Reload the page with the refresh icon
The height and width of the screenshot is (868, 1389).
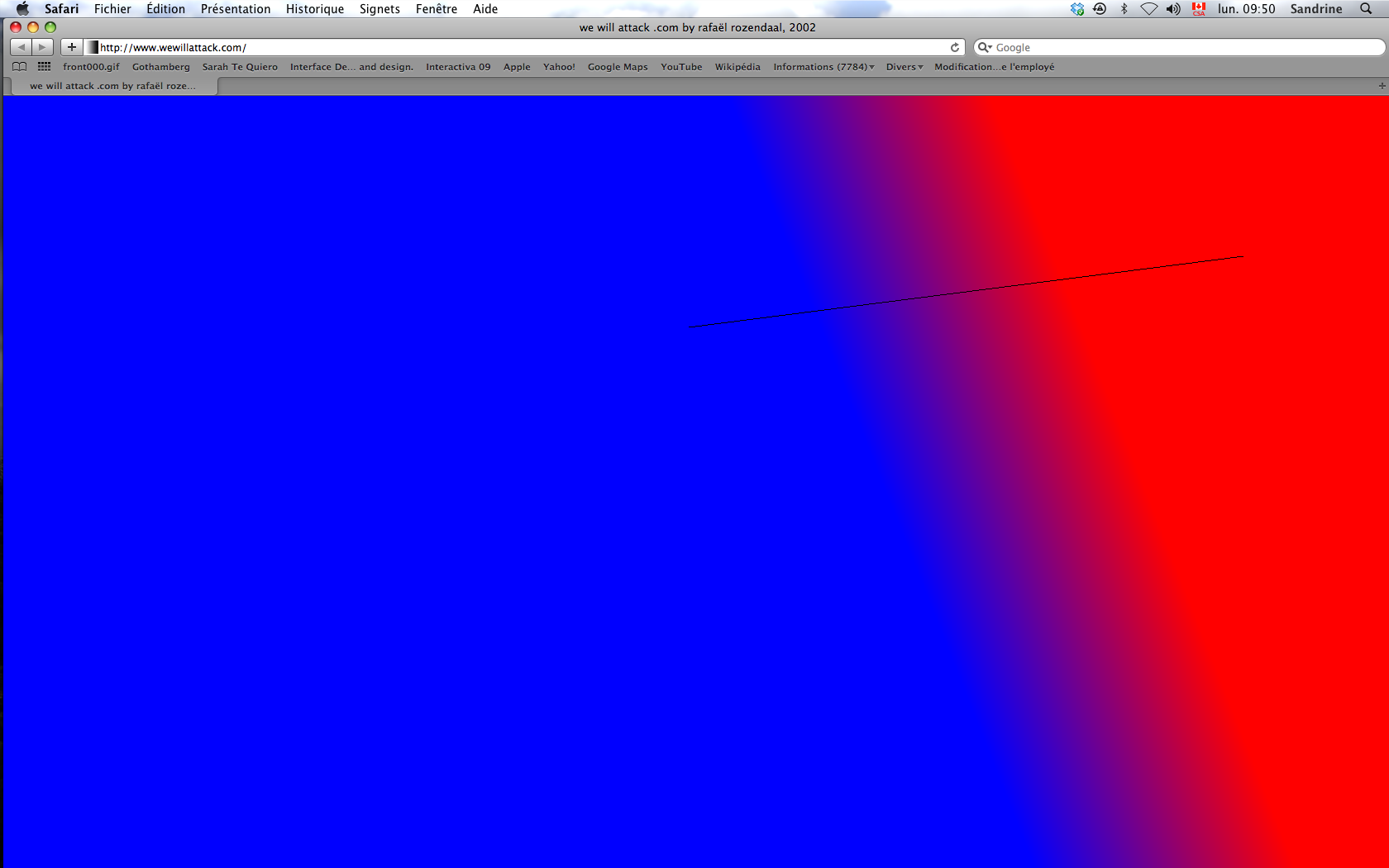[x=955, y=47]
